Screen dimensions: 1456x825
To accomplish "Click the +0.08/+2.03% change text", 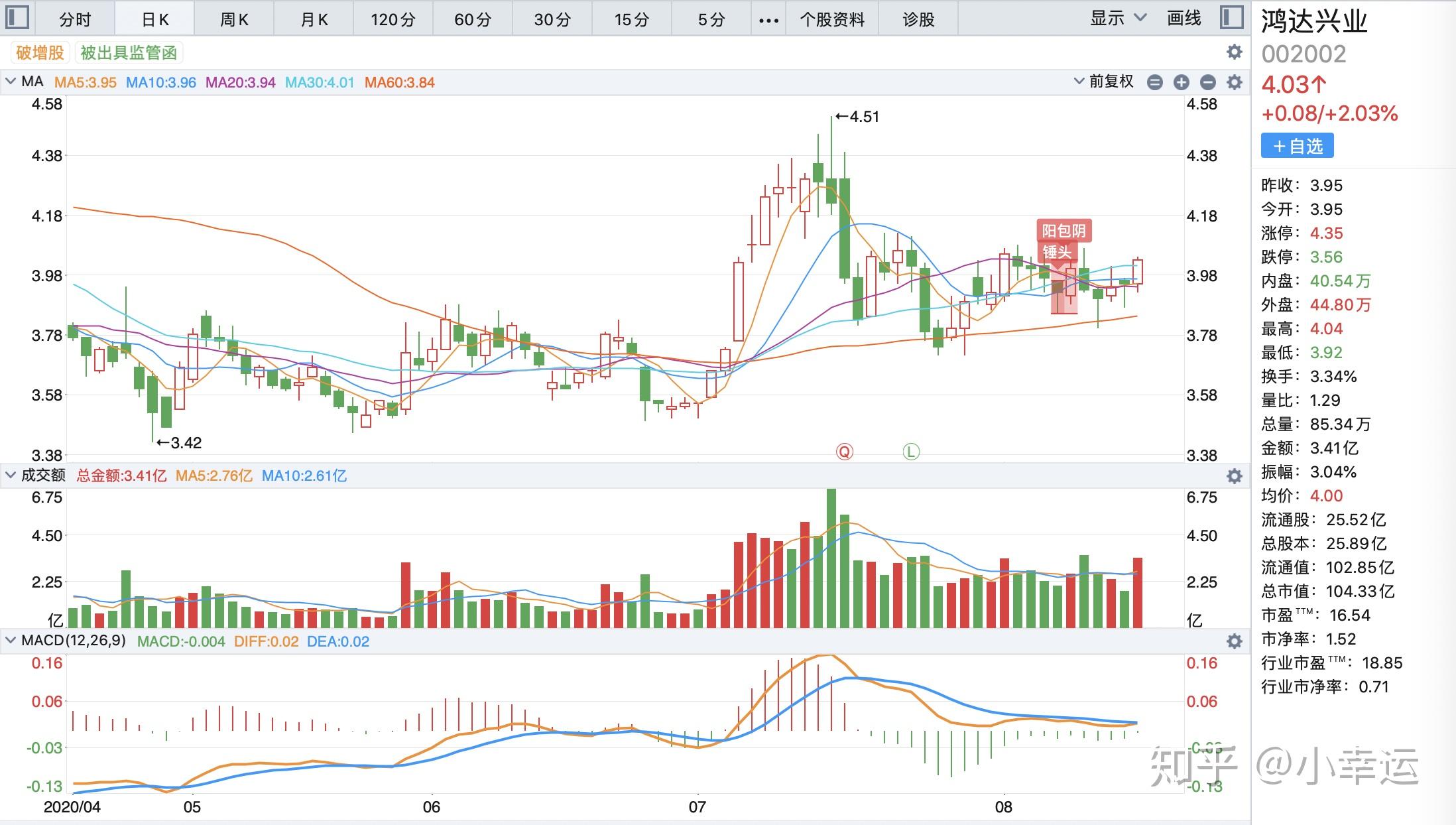I will coord(1329,113).
